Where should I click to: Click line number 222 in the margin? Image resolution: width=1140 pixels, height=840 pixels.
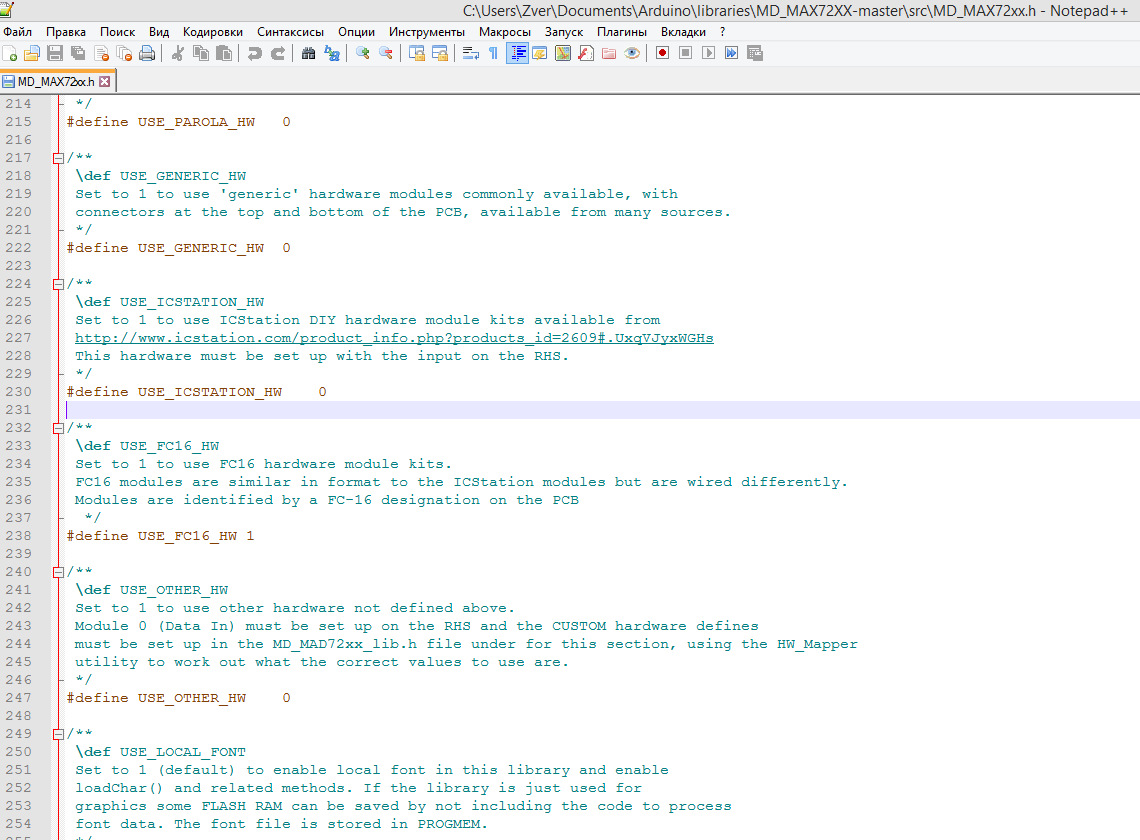(x=18, y=248)
